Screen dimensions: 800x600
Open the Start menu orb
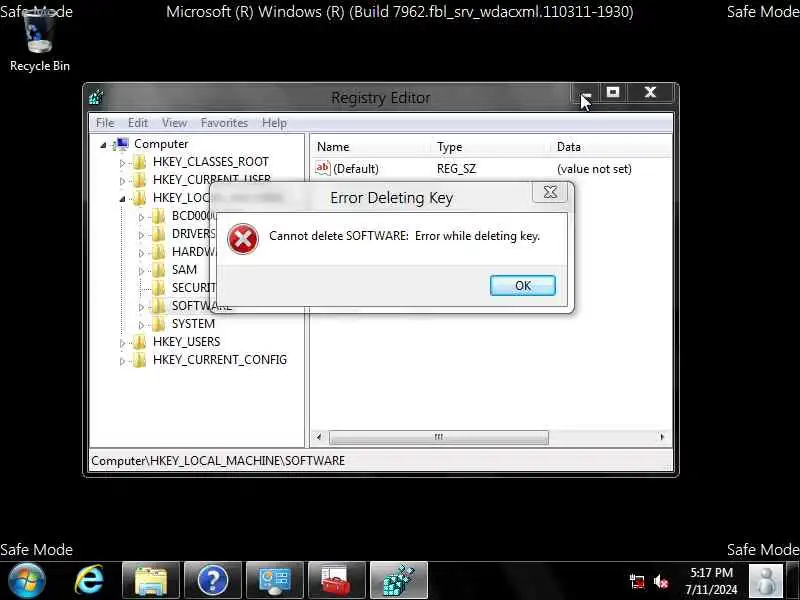pos(26,581)
